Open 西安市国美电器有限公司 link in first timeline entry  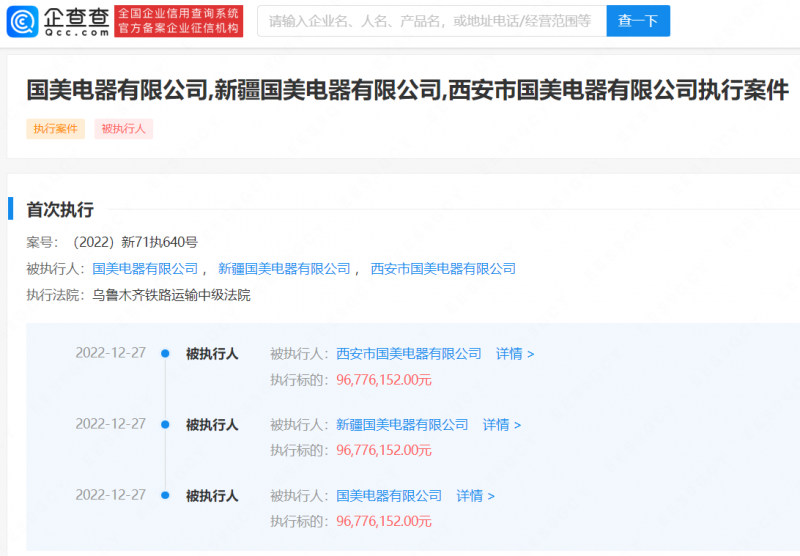[409, 353]
